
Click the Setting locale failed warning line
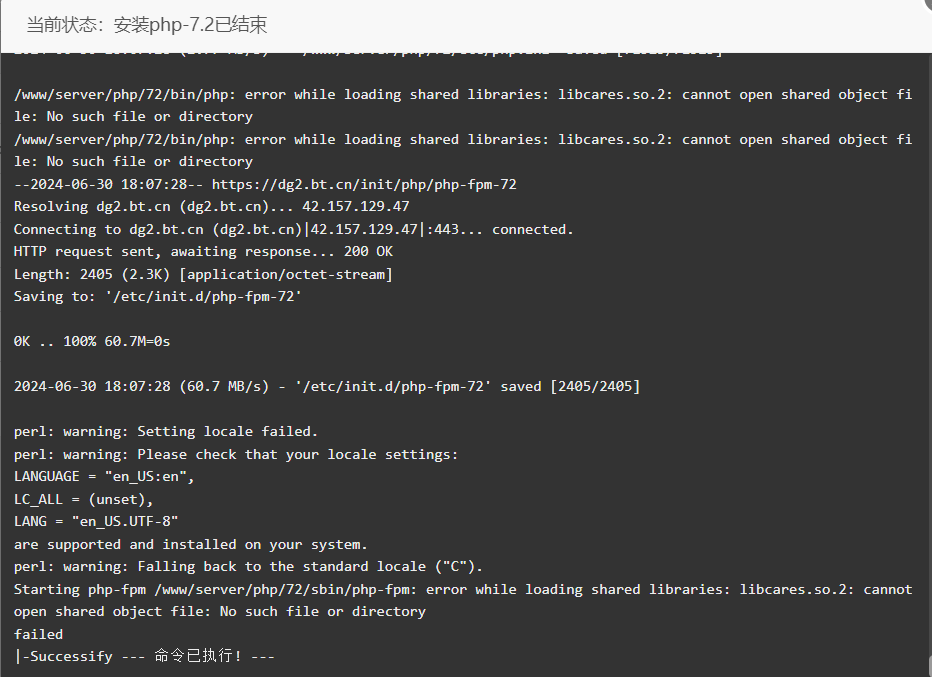[166, 432]
